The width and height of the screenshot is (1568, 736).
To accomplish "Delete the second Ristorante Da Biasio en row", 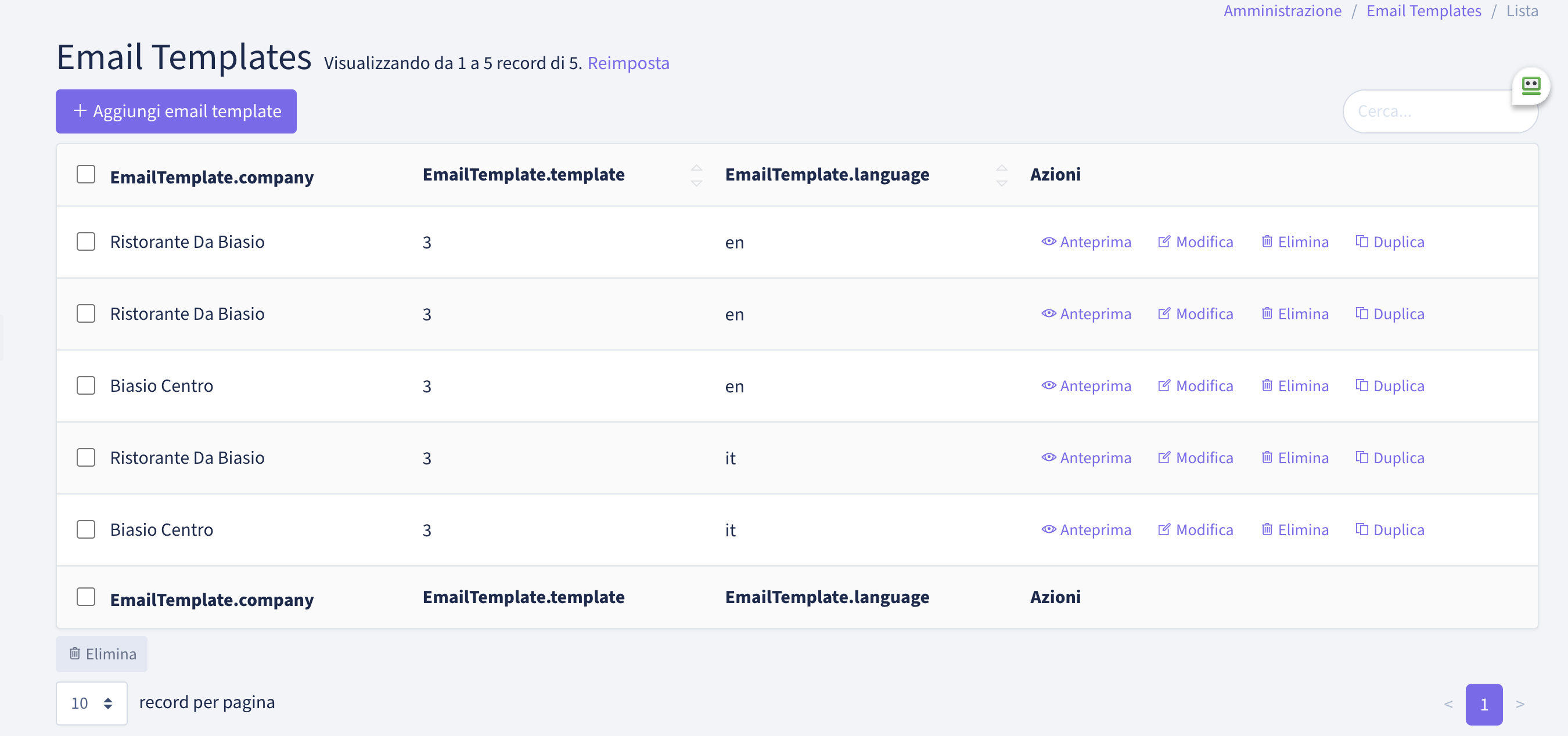I will point(1294,314).
